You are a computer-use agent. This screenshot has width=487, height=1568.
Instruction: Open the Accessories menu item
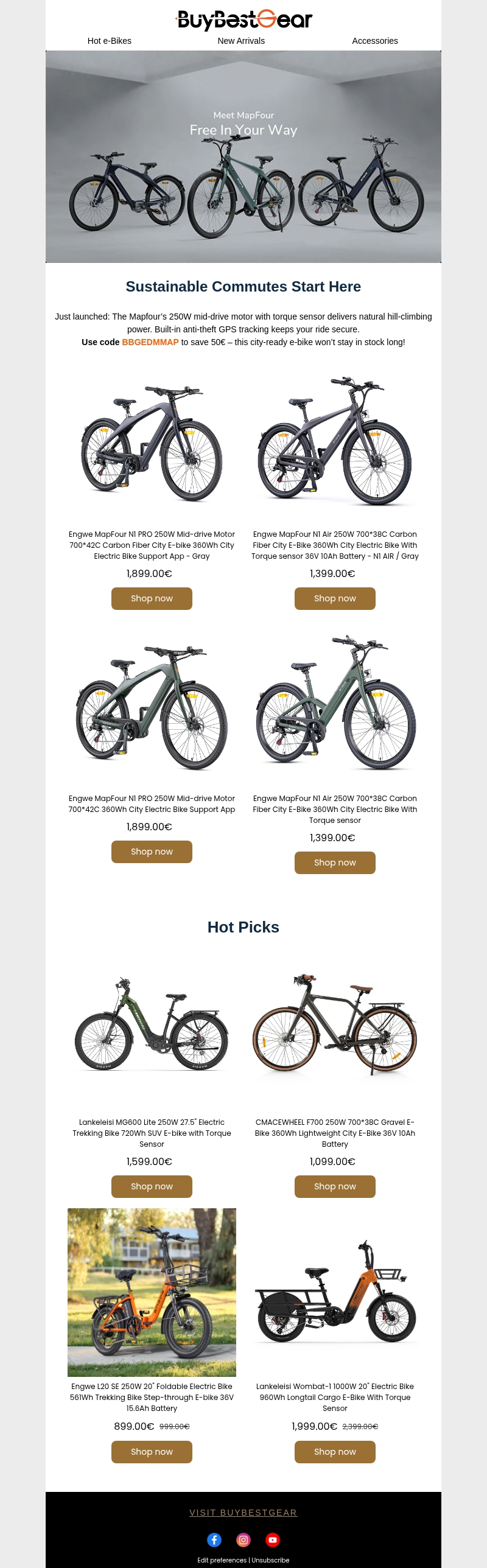[375, 41]
